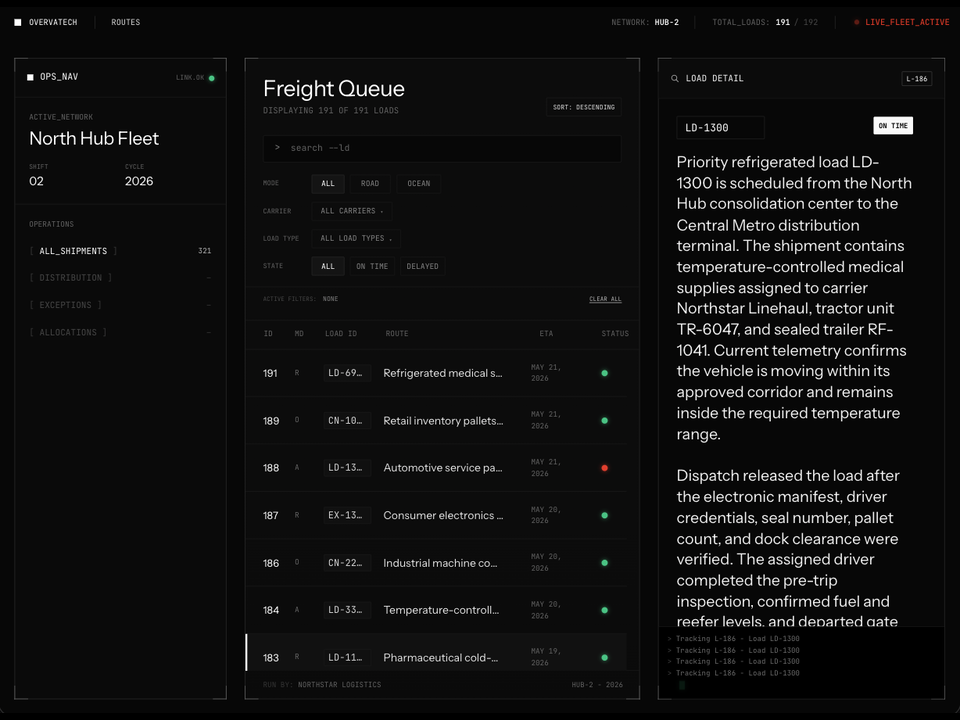This screenshot has height=720, width=960.
Task: Click the shipments count 321
Action: click(x=204, y=251)
